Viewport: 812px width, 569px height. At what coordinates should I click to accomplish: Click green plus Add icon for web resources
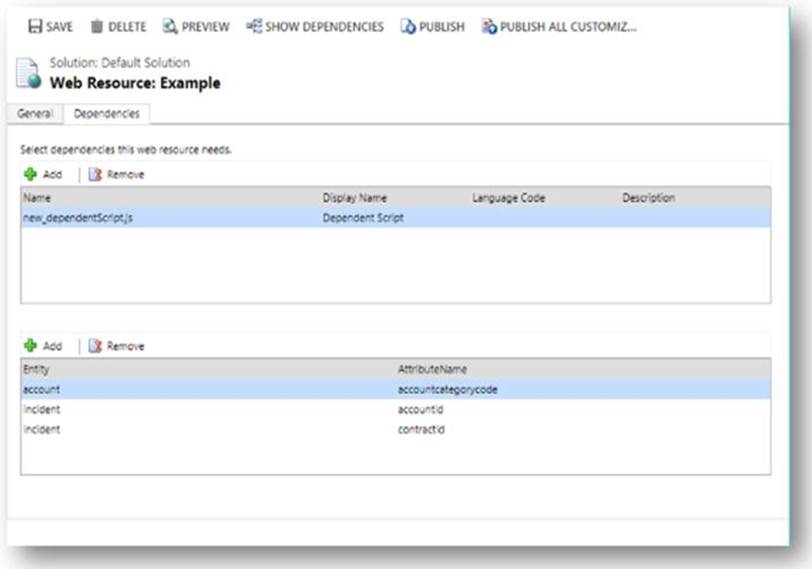click(30, 174)
